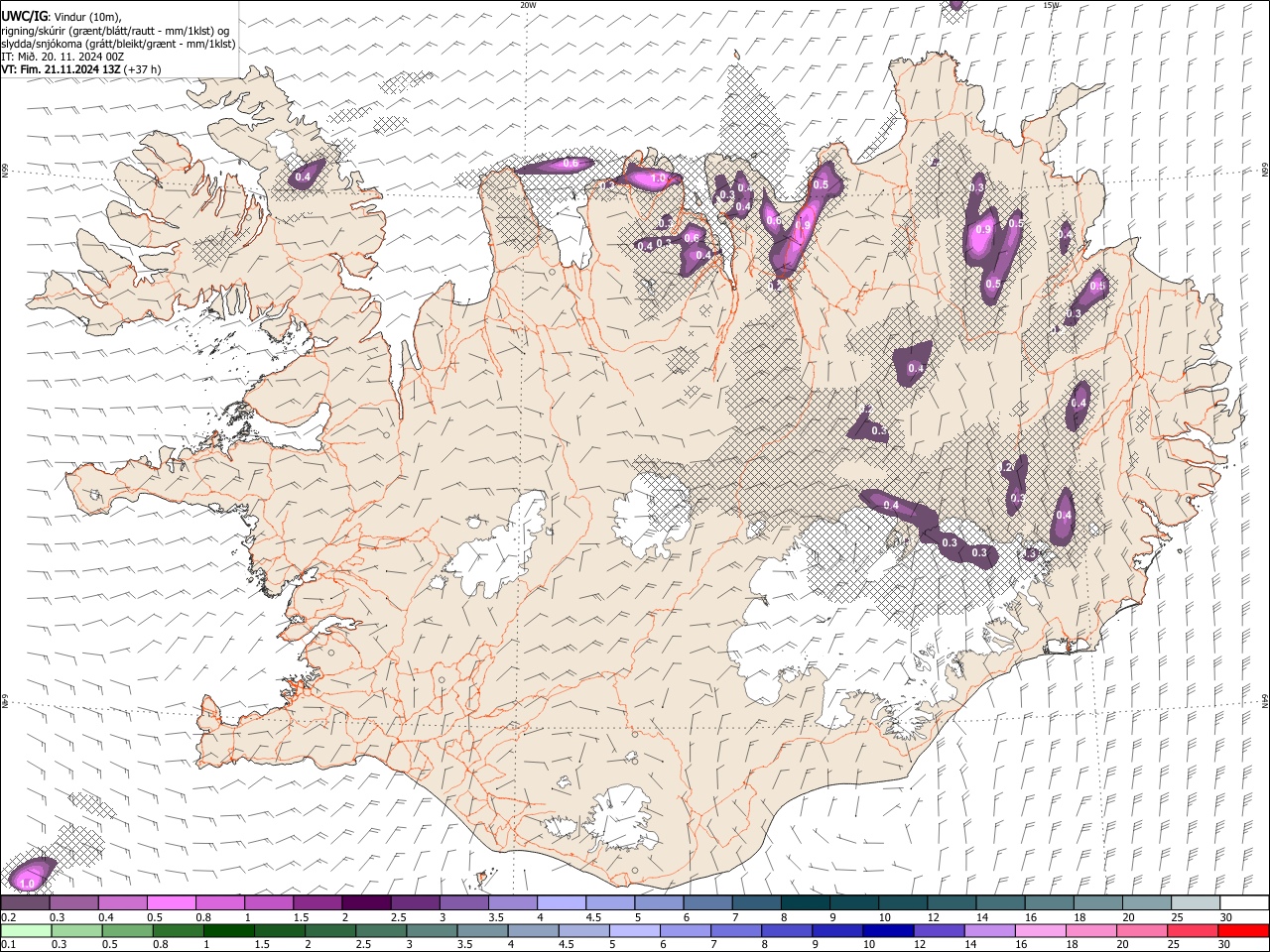Click the light lavender 4–4.5 top legend swatch
Viewport: 1270px width, 952px height.
(x=562, y=902)
